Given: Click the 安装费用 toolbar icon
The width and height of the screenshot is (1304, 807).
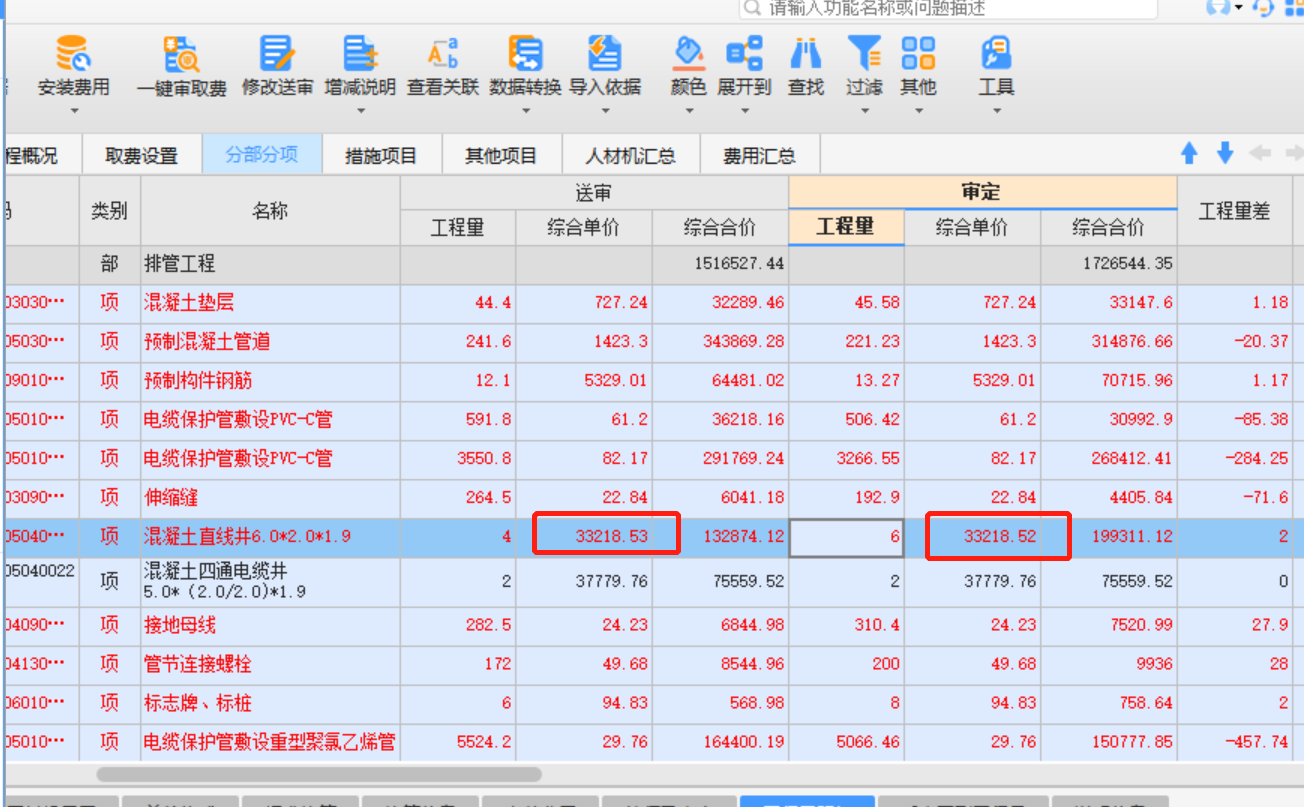Looking at the screenshot, I should click(x=73, y=52).
